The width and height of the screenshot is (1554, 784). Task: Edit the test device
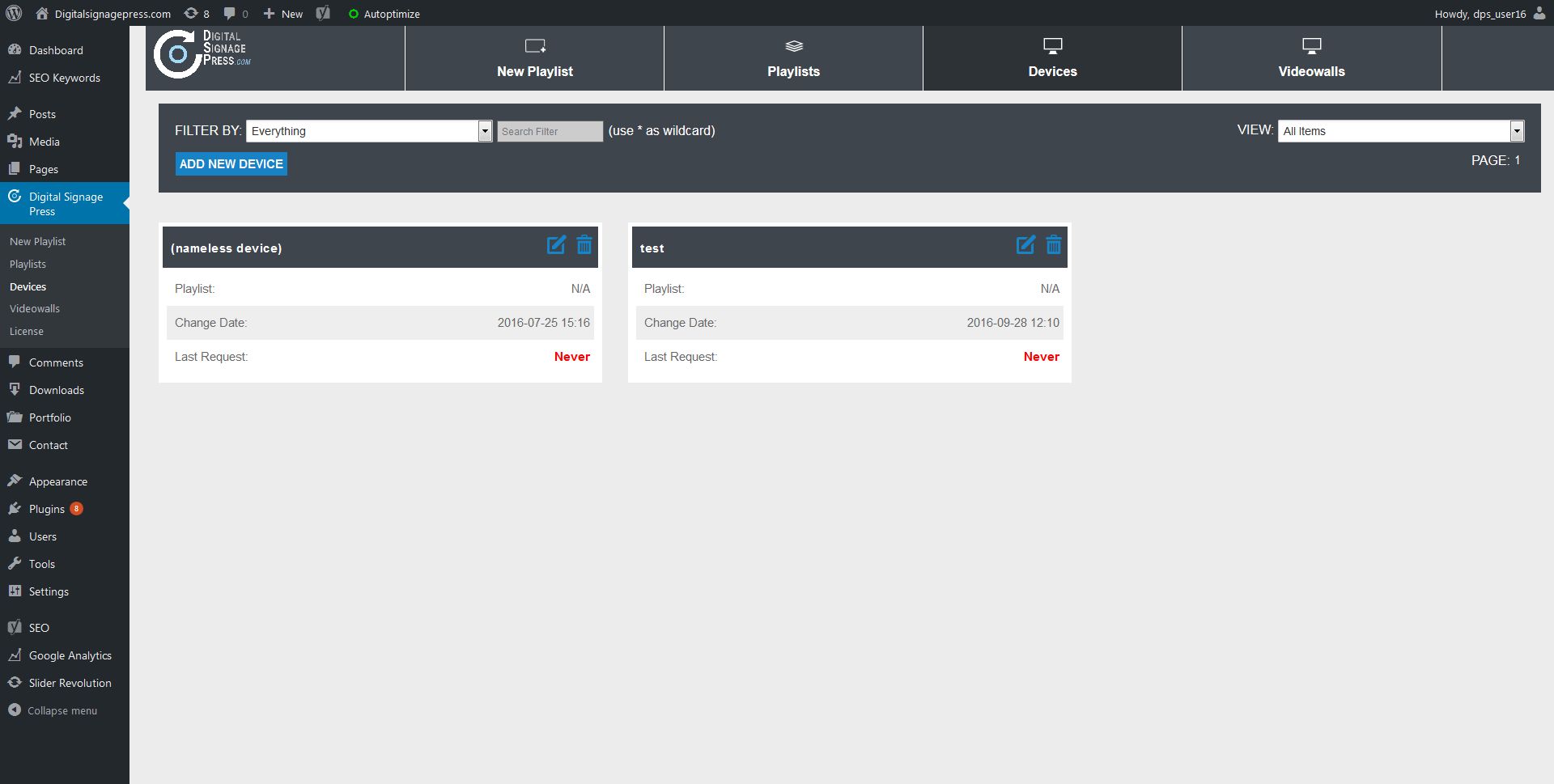coord(1025,245)
